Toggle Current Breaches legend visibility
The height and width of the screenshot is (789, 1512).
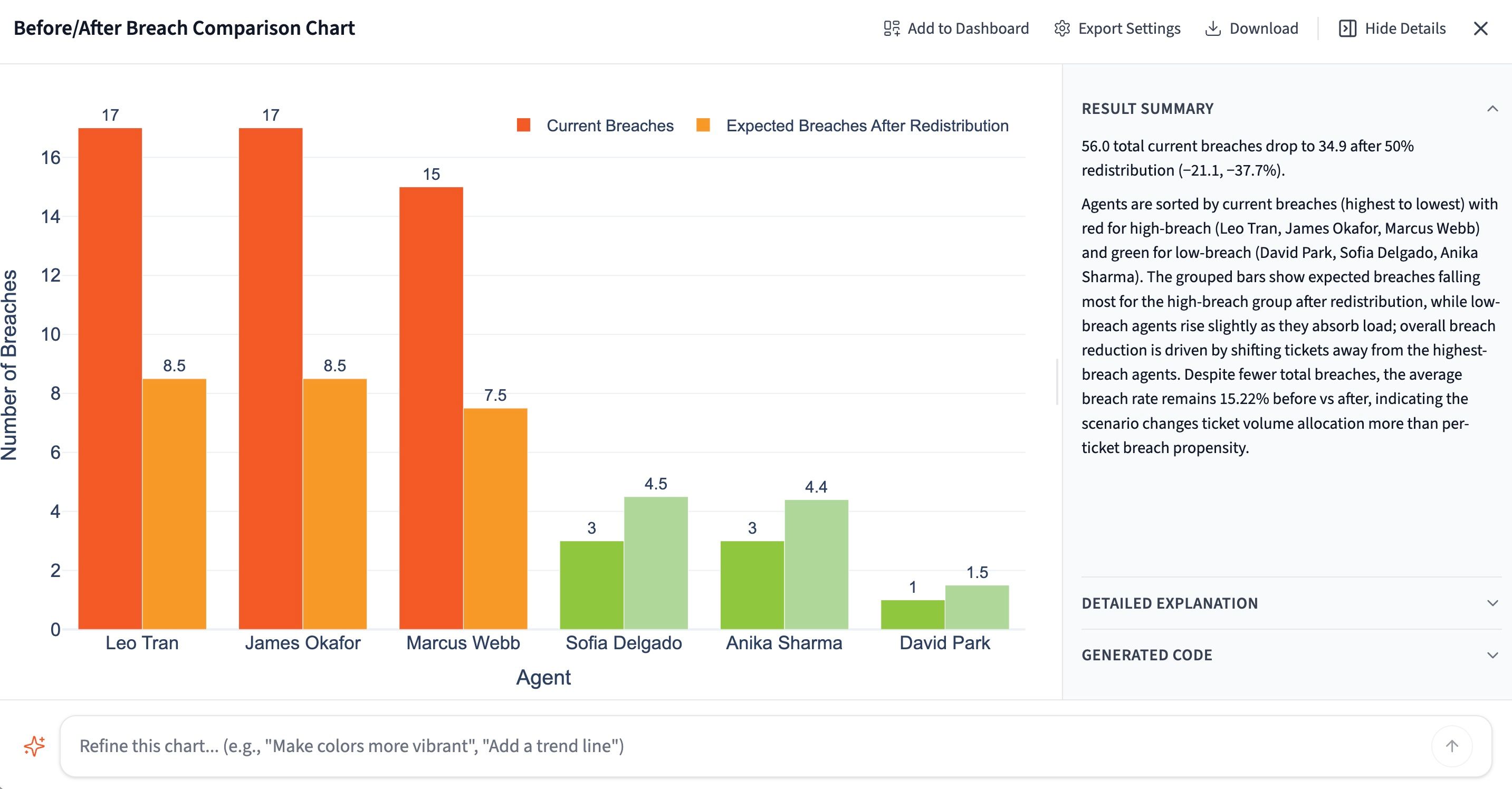coord(595,125)
